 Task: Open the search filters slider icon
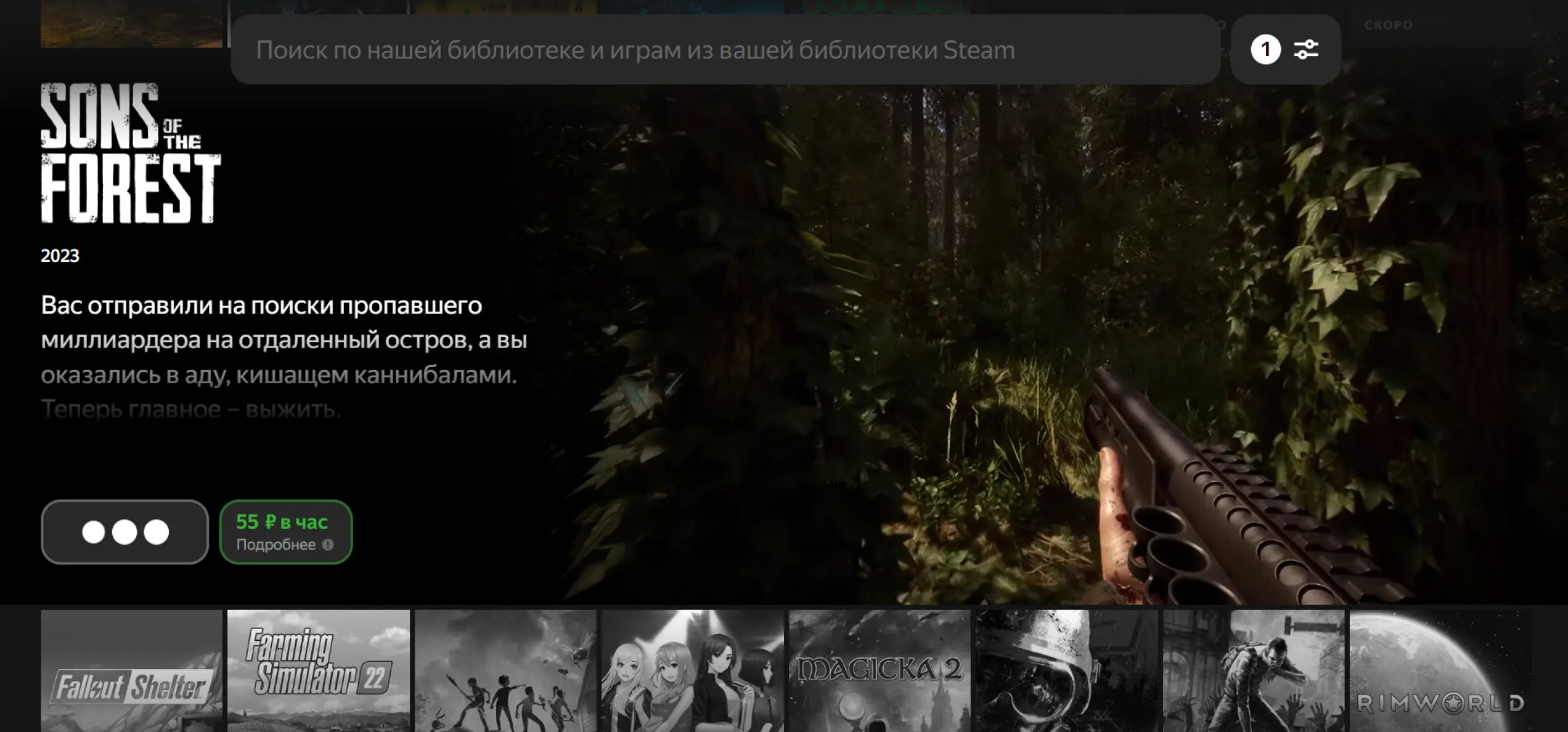point(1305,49)
